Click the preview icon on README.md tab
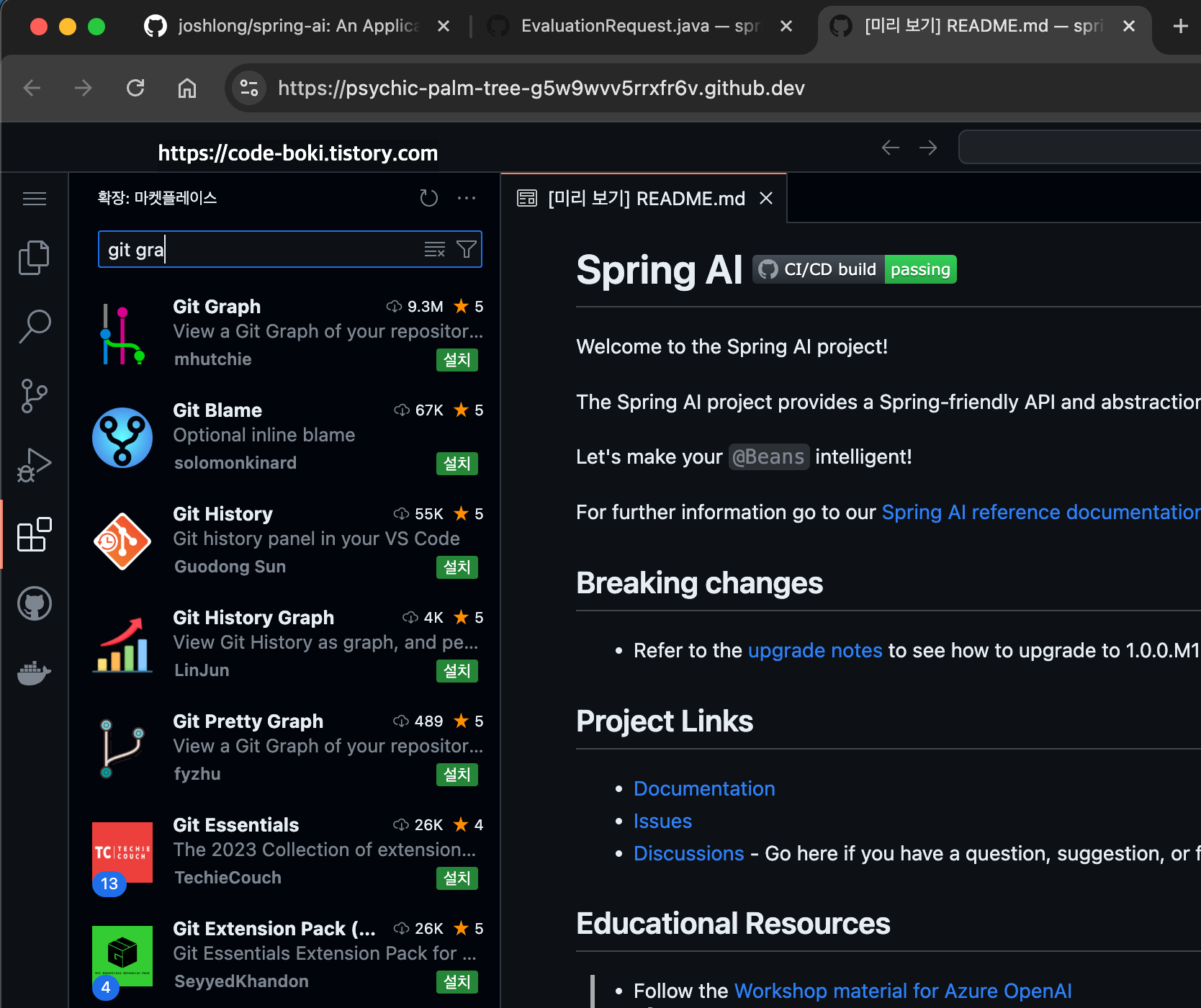1201x1008 pixels. (x=527, y=198)
